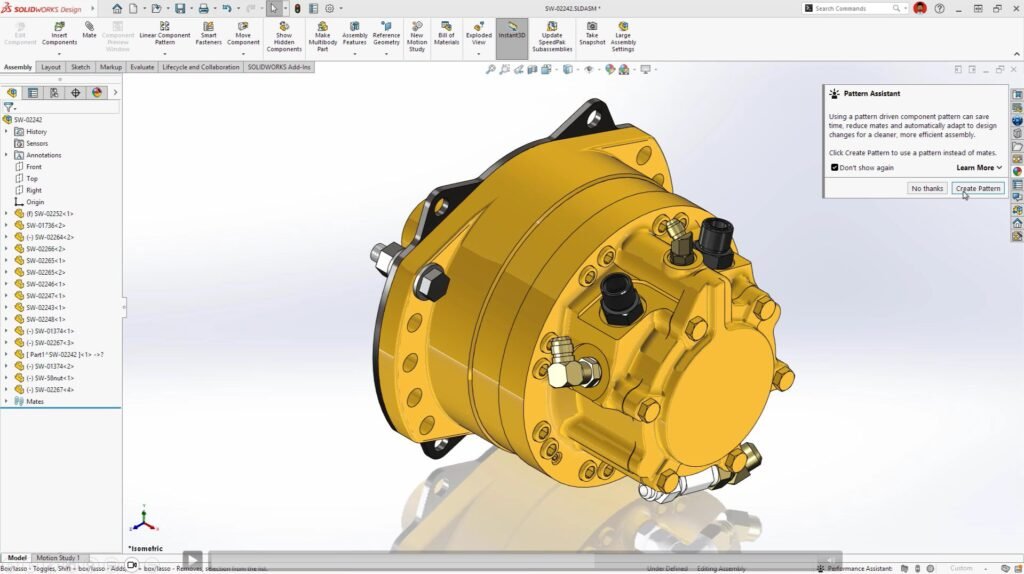Click Linear Component Pattern tool
1024x574 pixels.
(x=165, y=34)
